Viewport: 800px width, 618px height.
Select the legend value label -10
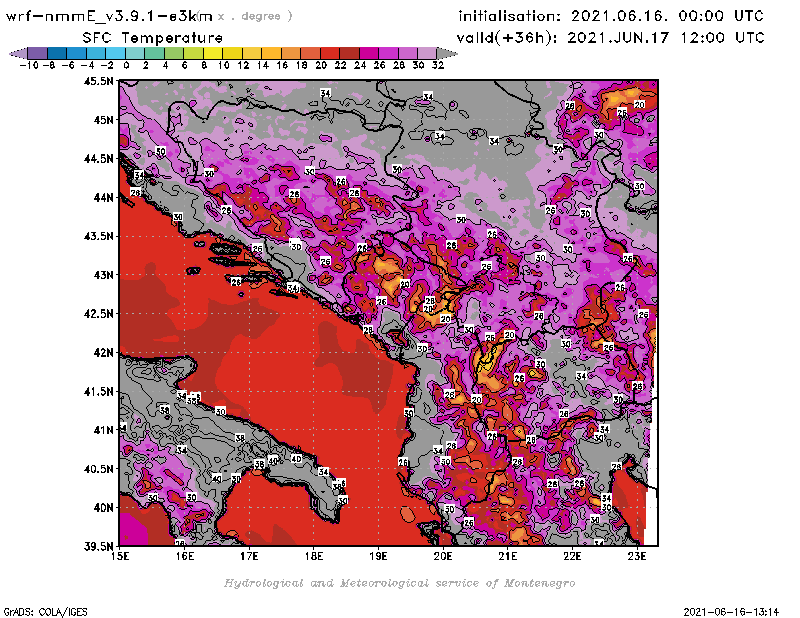coord(29,65)
